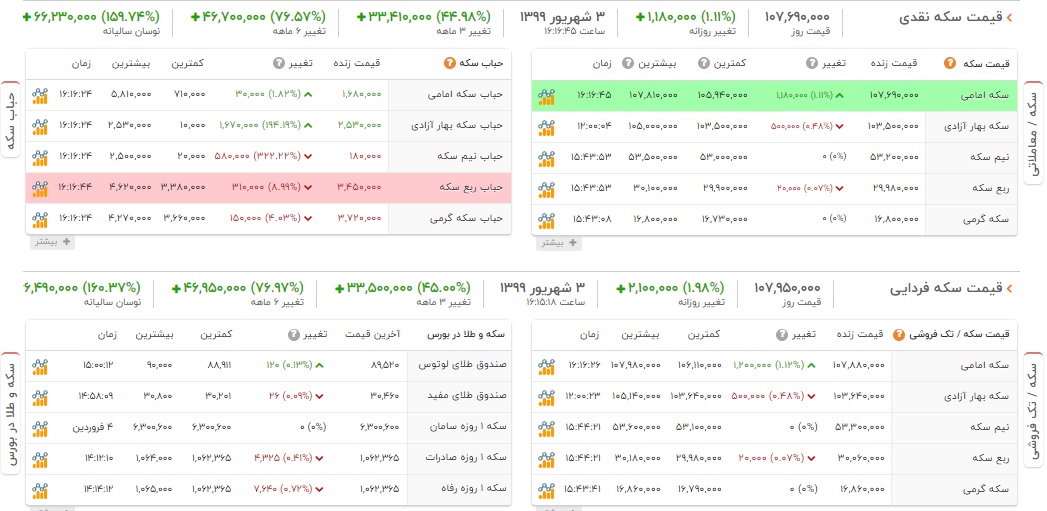Screen dimensions: 1047x511
Task: Click orange help icon beside قیمت سکه header
Action: coord(950,64)
